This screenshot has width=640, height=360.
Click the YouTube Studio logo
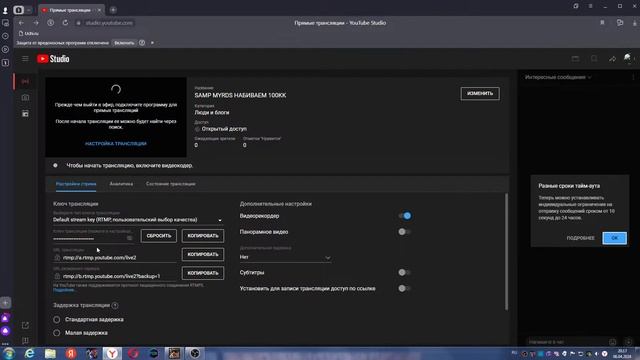(x=53, y=59)
